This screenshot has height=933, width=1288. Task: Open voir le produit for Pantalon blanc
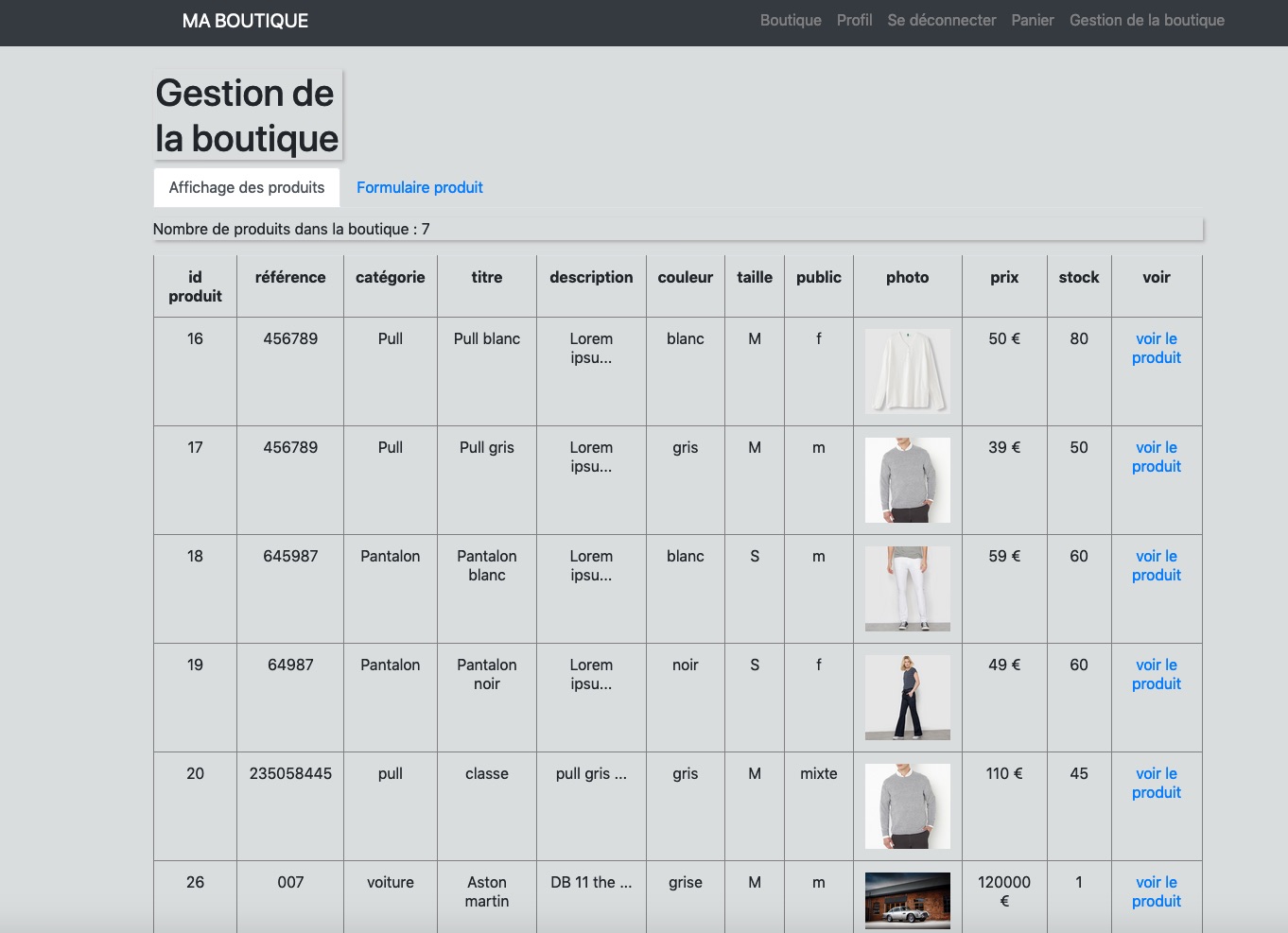click(1156, 565)
